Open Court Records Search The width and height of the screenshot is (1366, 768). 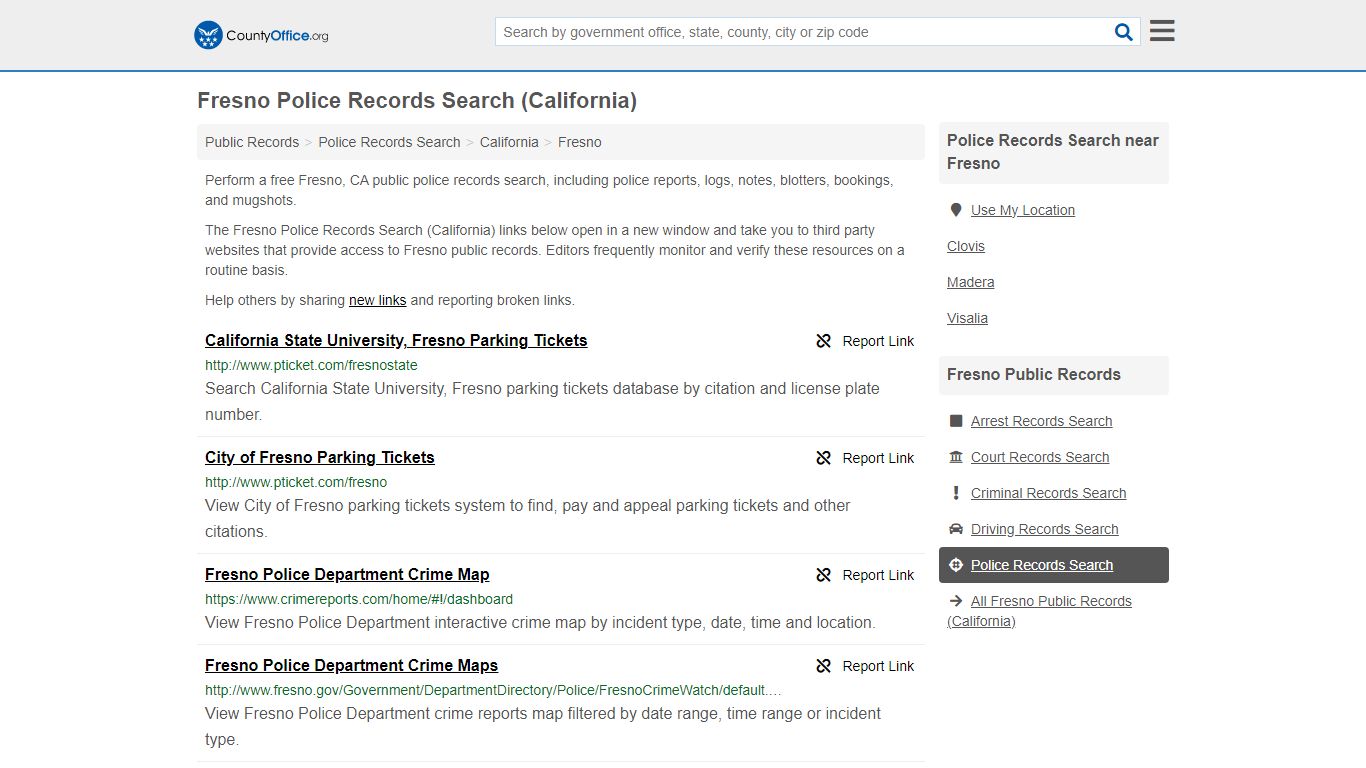[1040, 457]
